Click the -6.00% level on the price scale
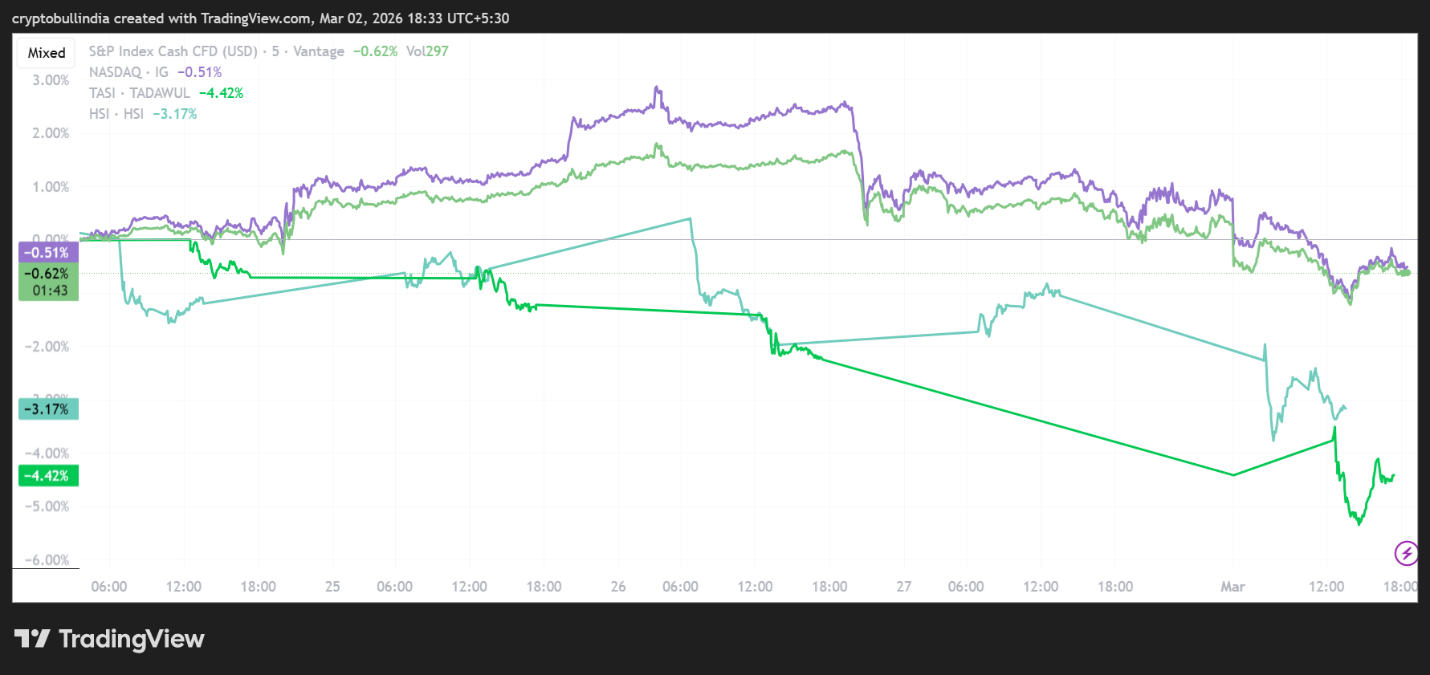This screenshot has width=1430, height=675. pos(49,560)
